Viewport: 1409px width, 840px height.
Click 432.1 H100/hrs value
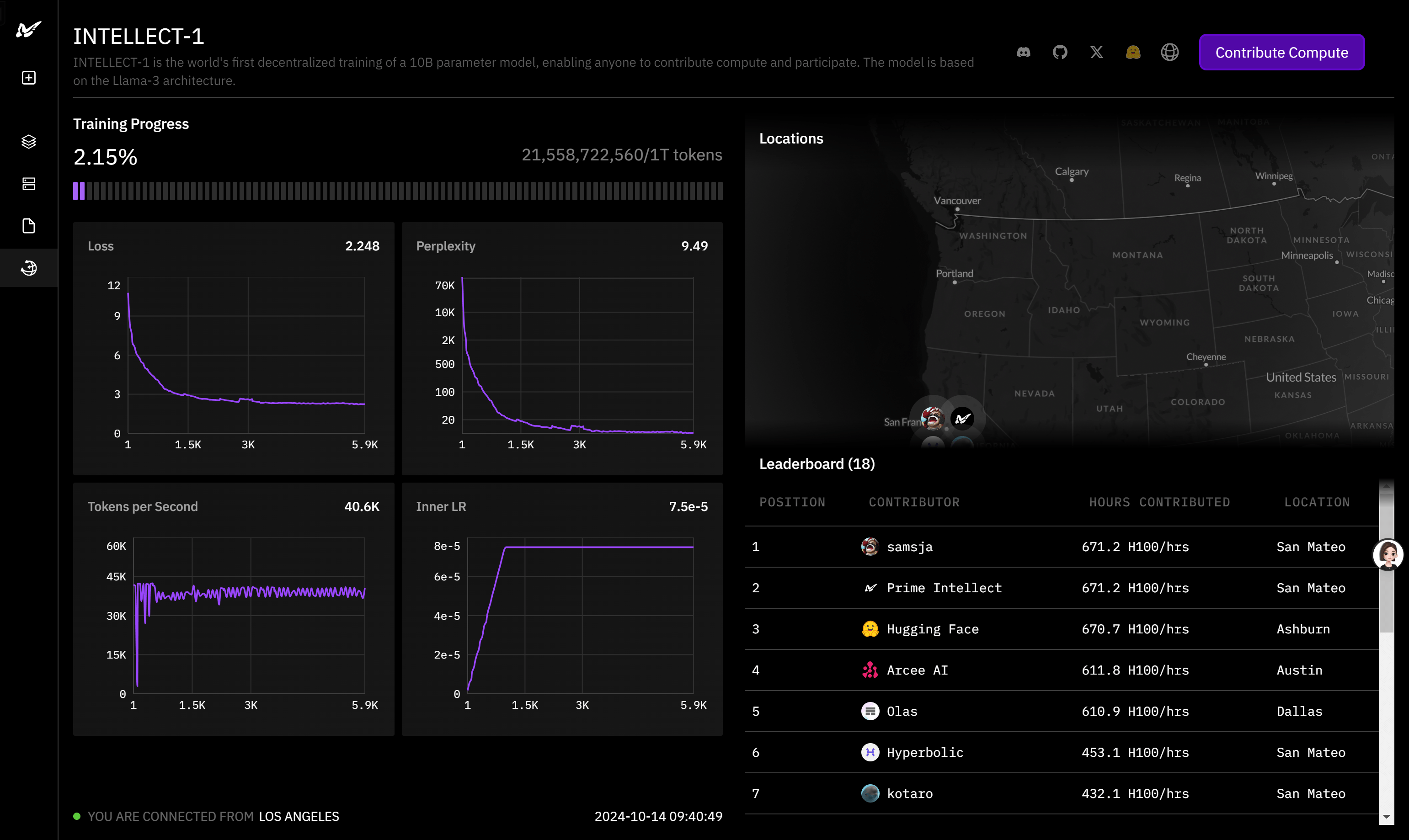[1135, 793]
